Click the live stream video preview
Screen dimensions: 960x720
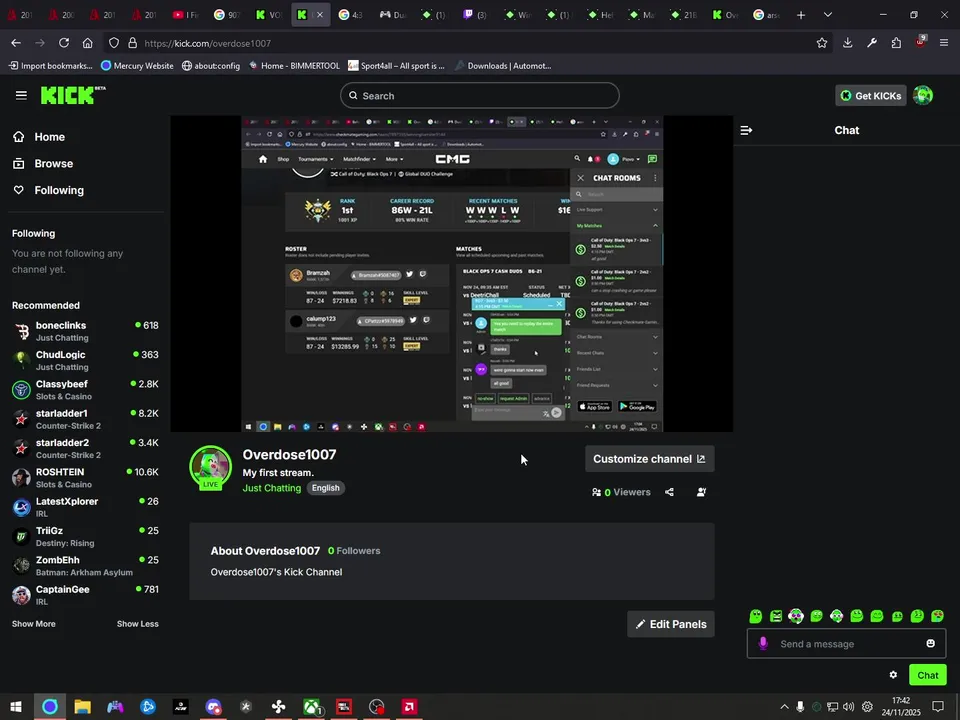click(x=452, y=274)
